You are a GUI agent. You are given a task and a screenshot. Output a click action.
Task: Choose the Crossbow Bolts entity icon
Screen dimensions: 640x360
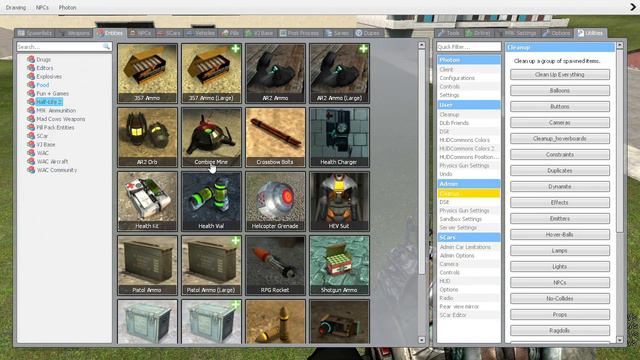[276, 137]
